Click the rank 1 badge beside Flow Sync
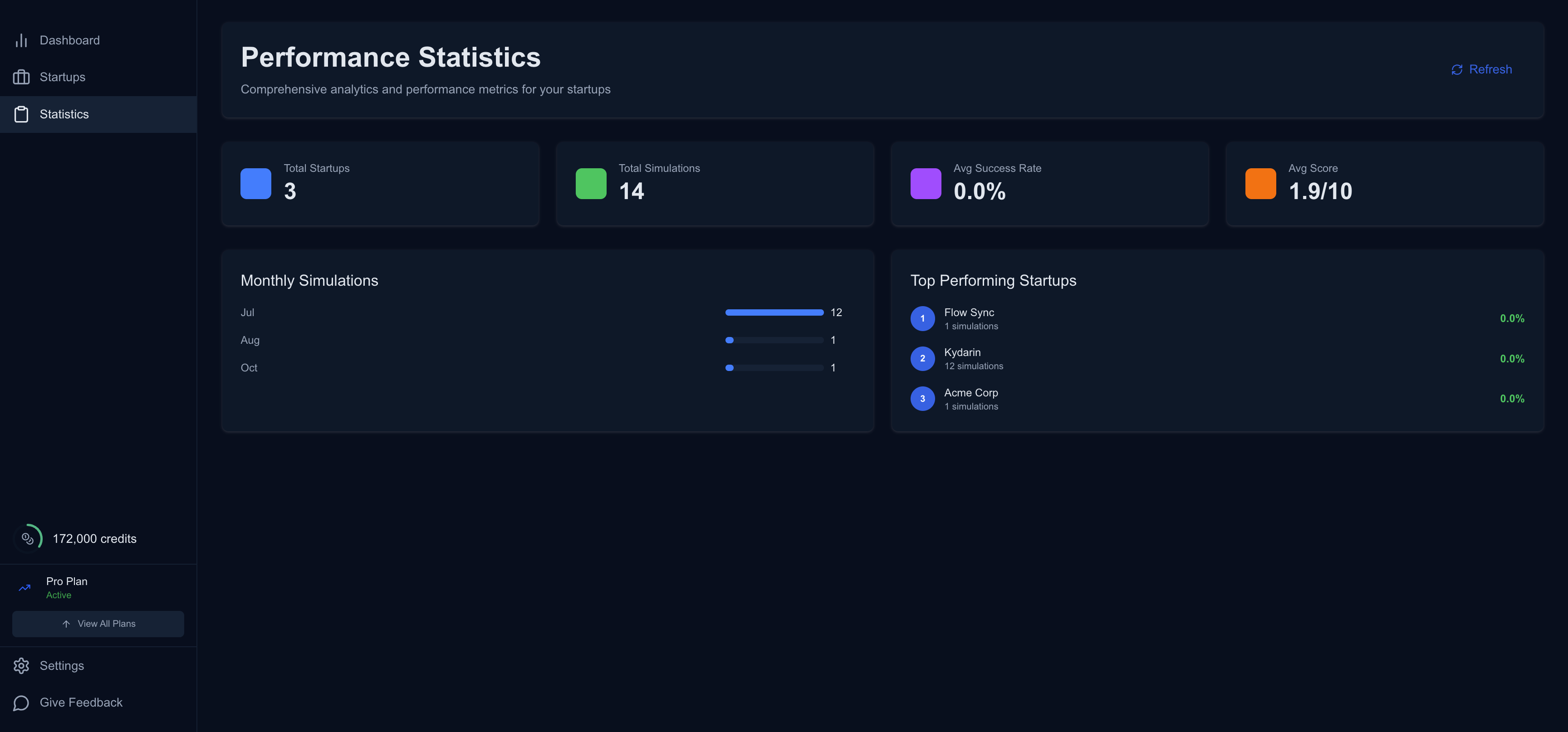The height and width of the screenshot is (732, 1568). [x=923, y=318]
